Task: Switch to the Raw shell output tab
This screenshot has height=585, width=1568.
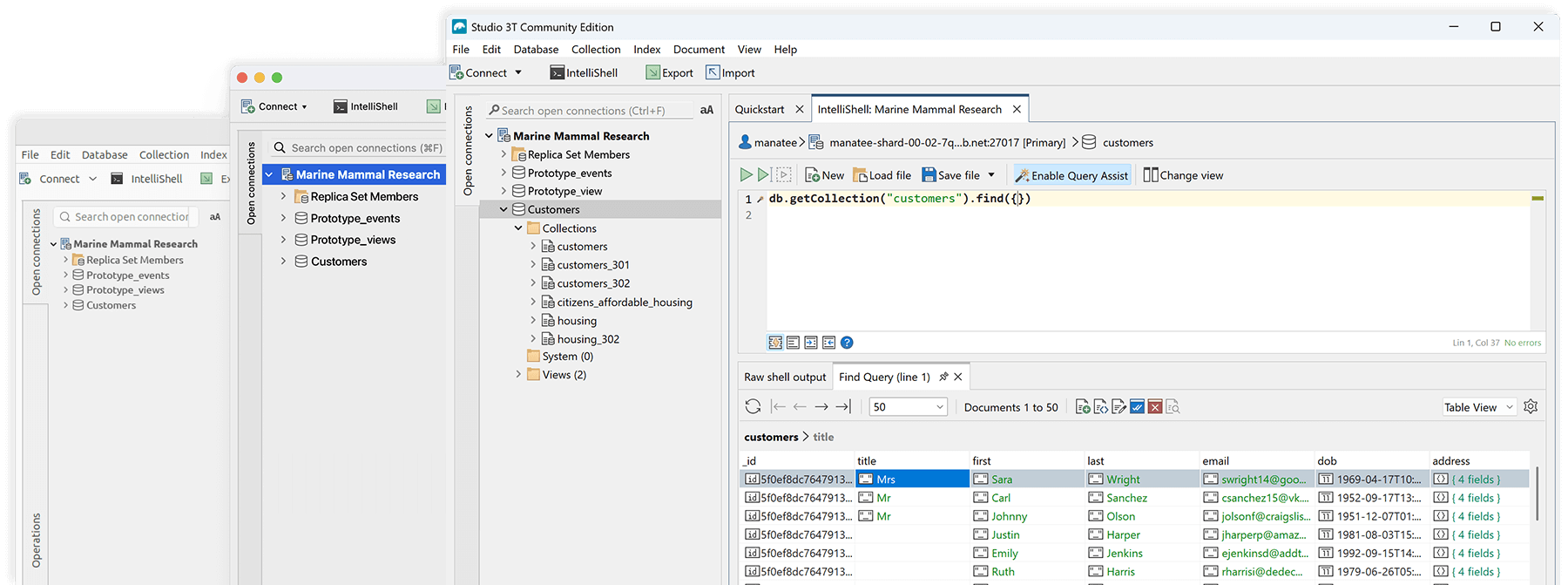Action: coord(785,378)
